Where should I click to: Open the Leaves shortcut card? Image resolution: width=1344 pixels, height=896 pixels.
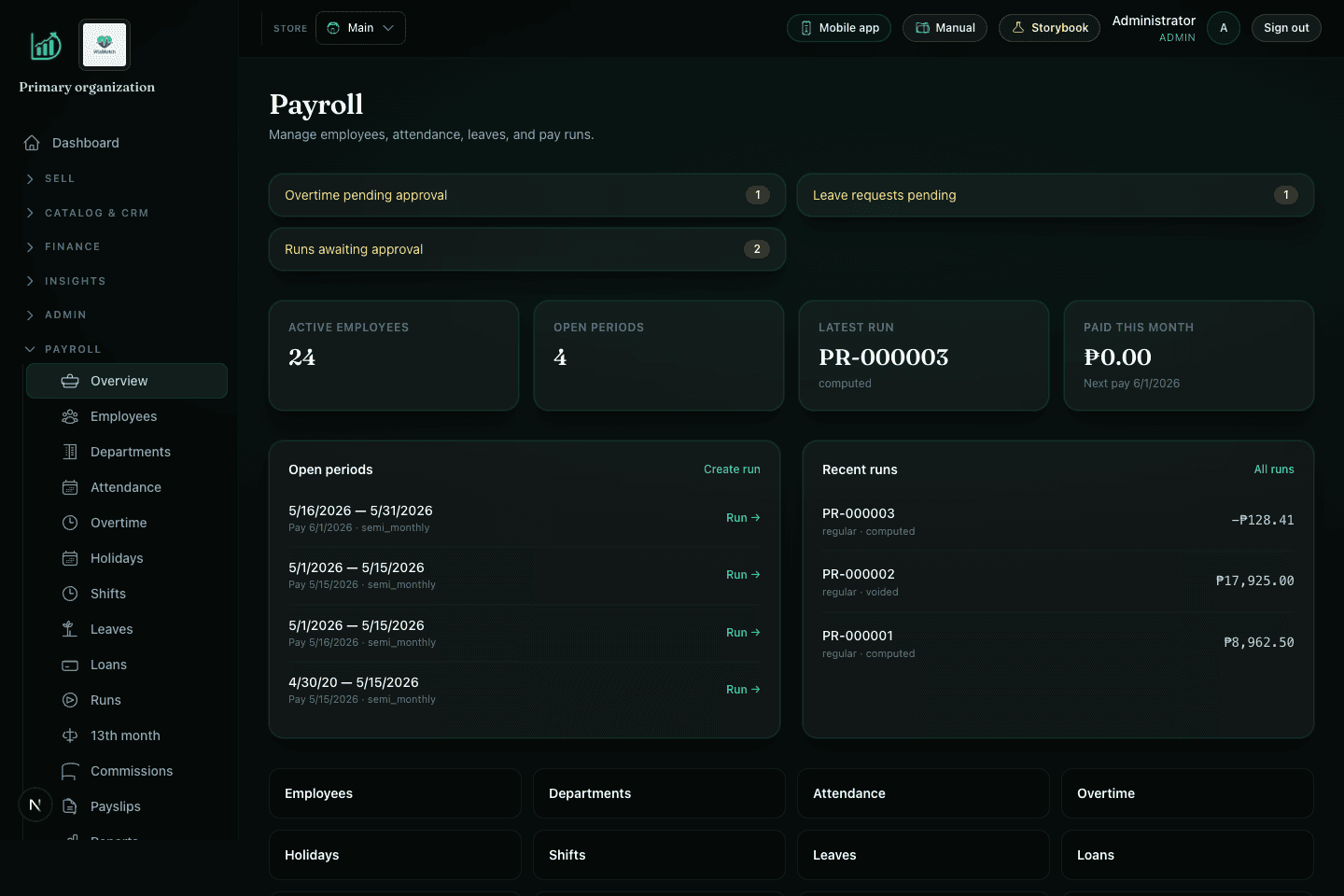923,855
